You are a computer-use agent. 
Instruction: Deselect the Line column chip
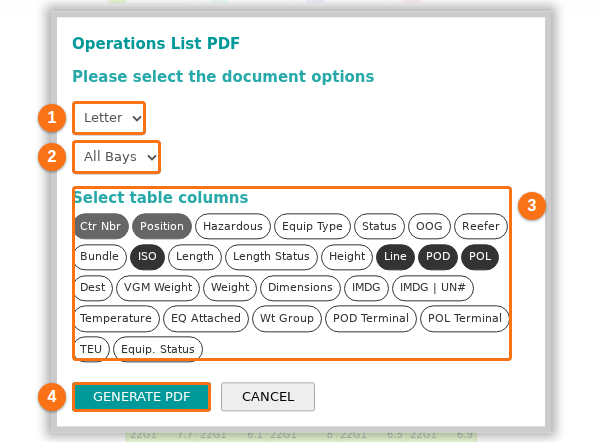tap(395, 257)
